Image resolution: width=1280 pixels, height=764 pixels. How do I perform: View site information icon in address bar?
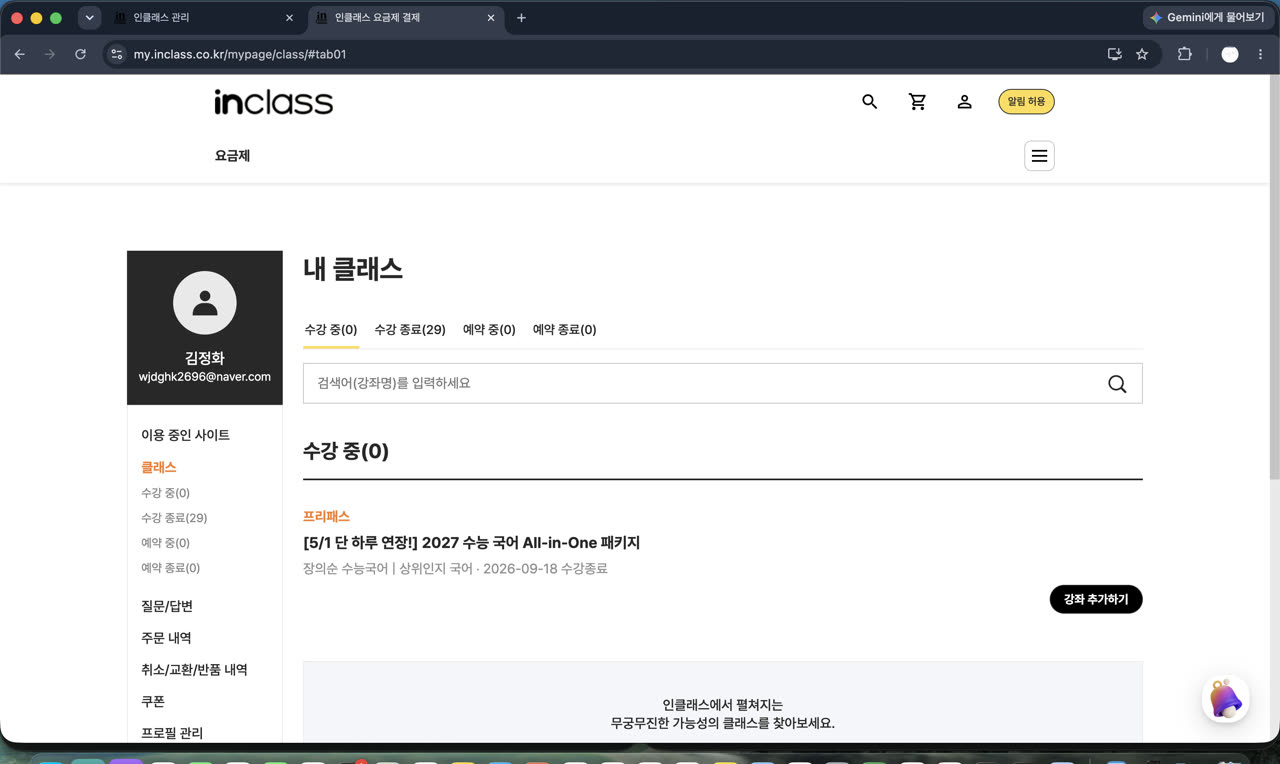click(x=117, y=54)
